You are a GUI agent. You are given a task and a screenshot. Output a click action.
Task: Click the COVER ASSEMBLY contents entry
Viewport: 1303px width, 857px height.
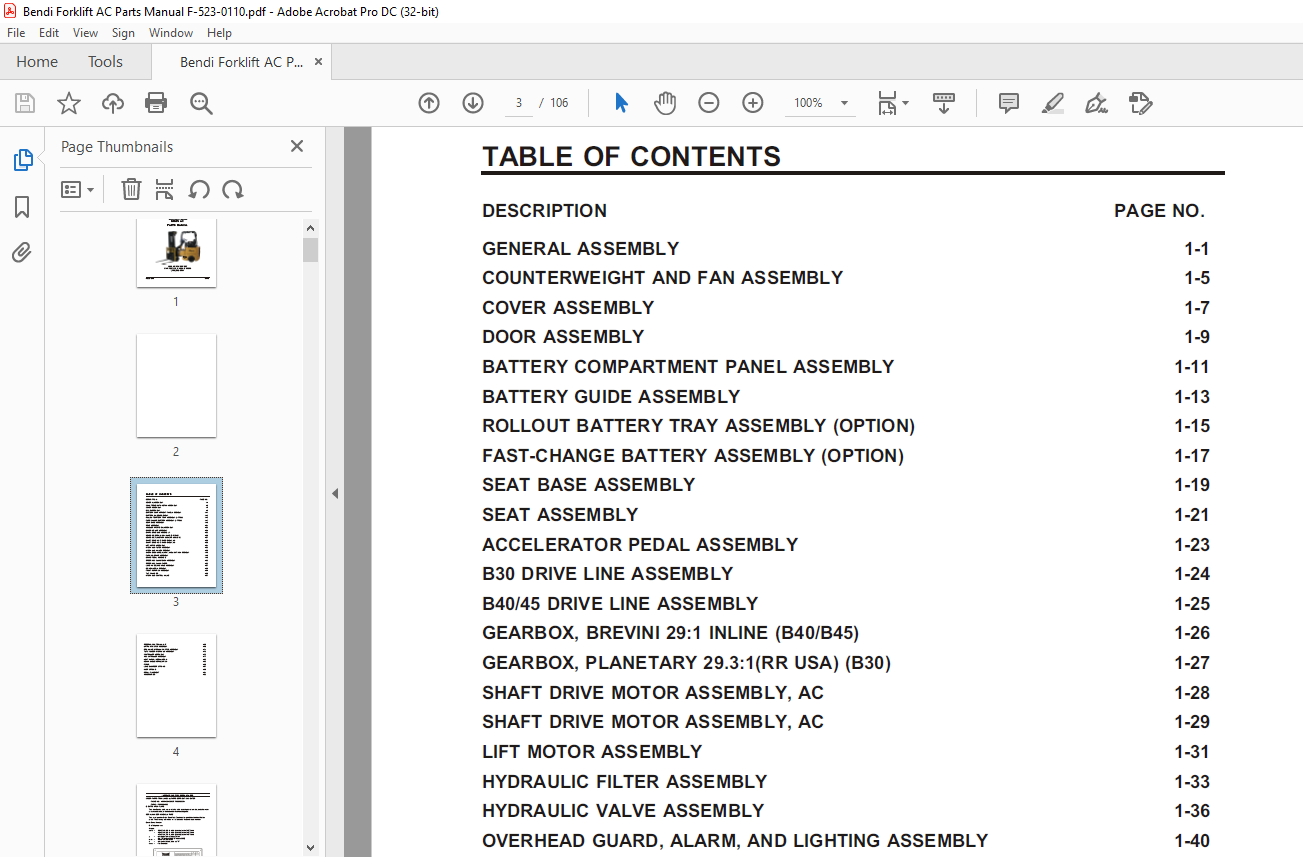tap(568, 308)
